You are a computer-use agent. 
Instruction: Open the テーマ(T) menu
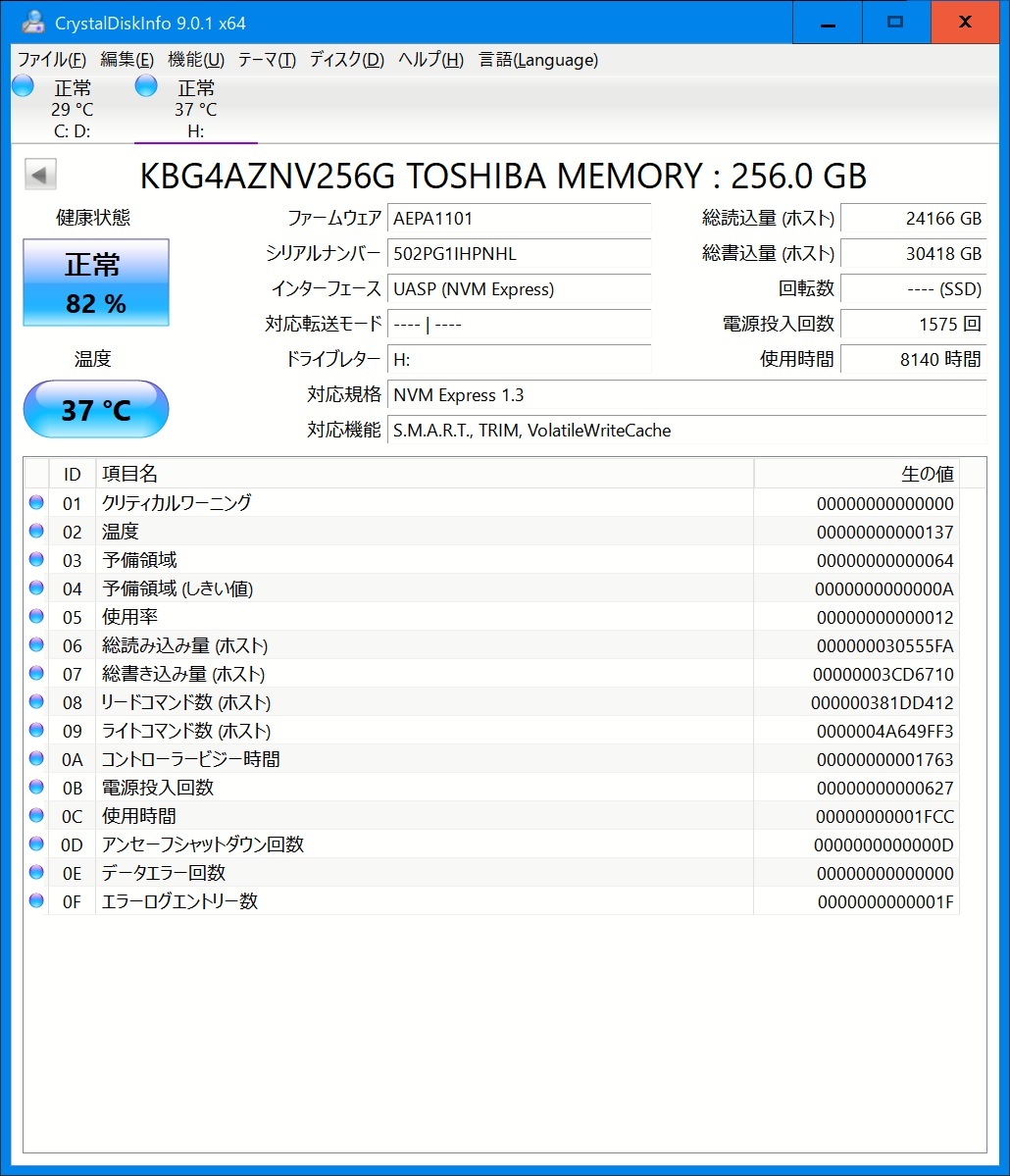click(267, 59)
